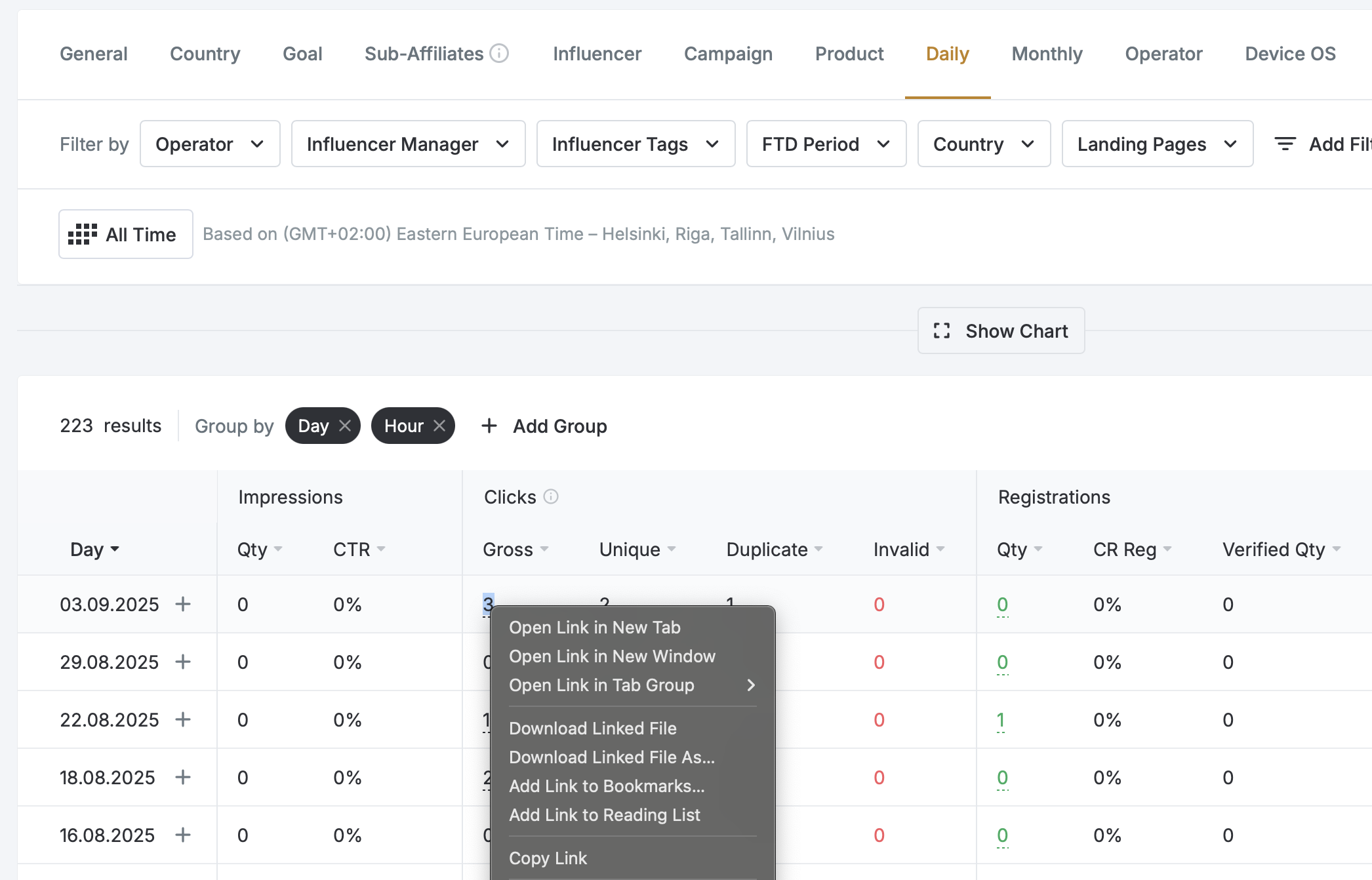The height and width of the screenshot is (880, 1372).
Task: Switch to the Campaign tab
Action: (728, 54)
